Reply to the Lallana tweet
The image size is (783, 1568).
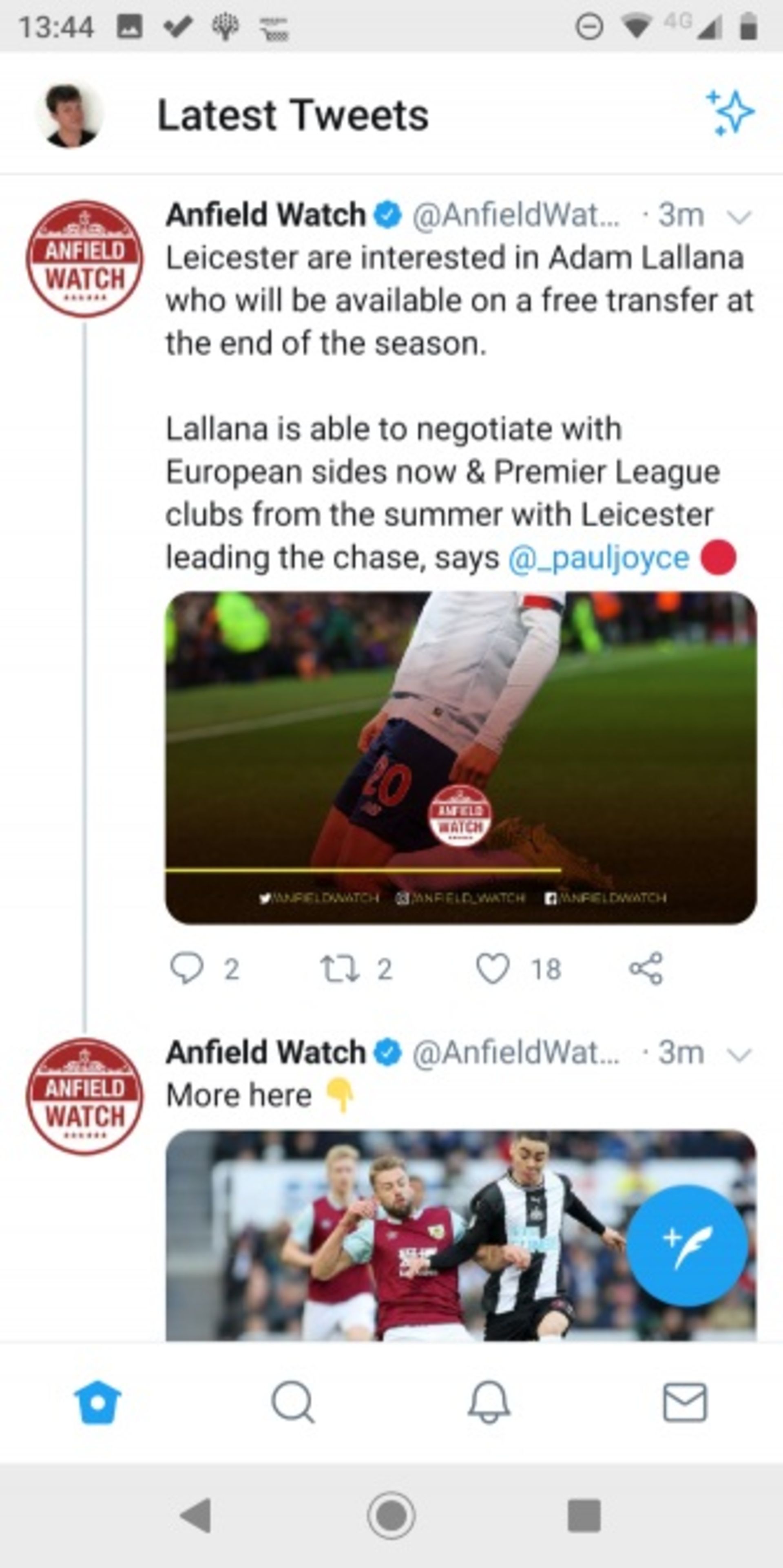click(187, 968)
